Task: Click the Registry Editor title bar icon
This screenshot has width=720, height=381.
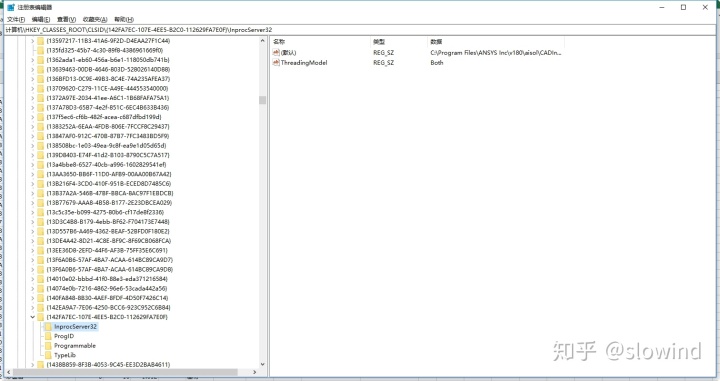Action: 11,7
